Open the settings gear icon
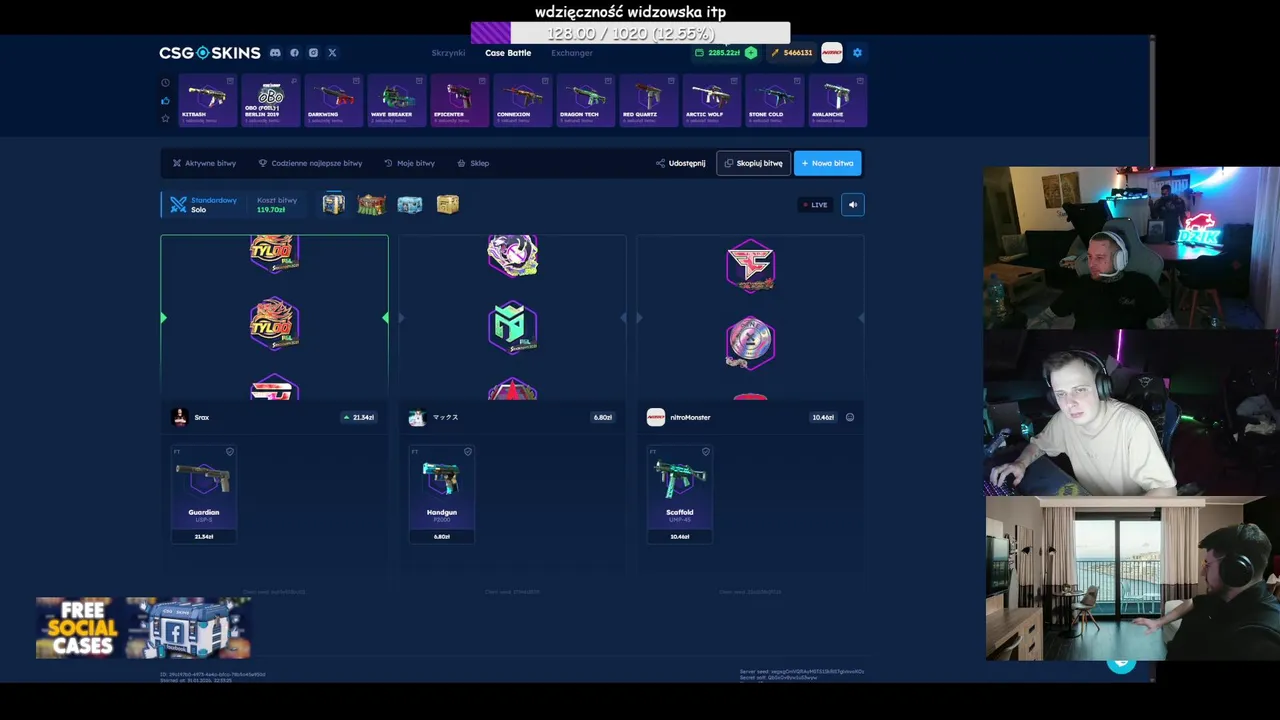Viewport: 1280px width, 720px height. (x=857, y=53)
